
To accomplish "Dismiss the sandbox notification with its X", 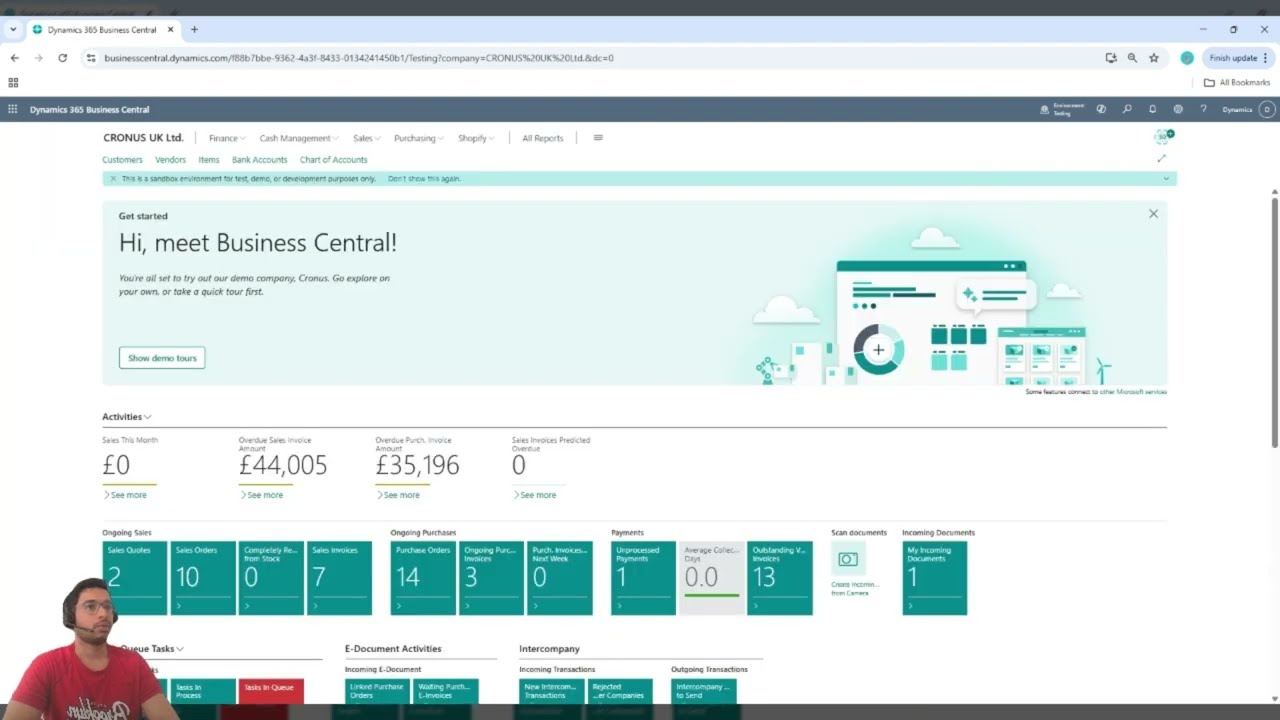I will (113, 178).
